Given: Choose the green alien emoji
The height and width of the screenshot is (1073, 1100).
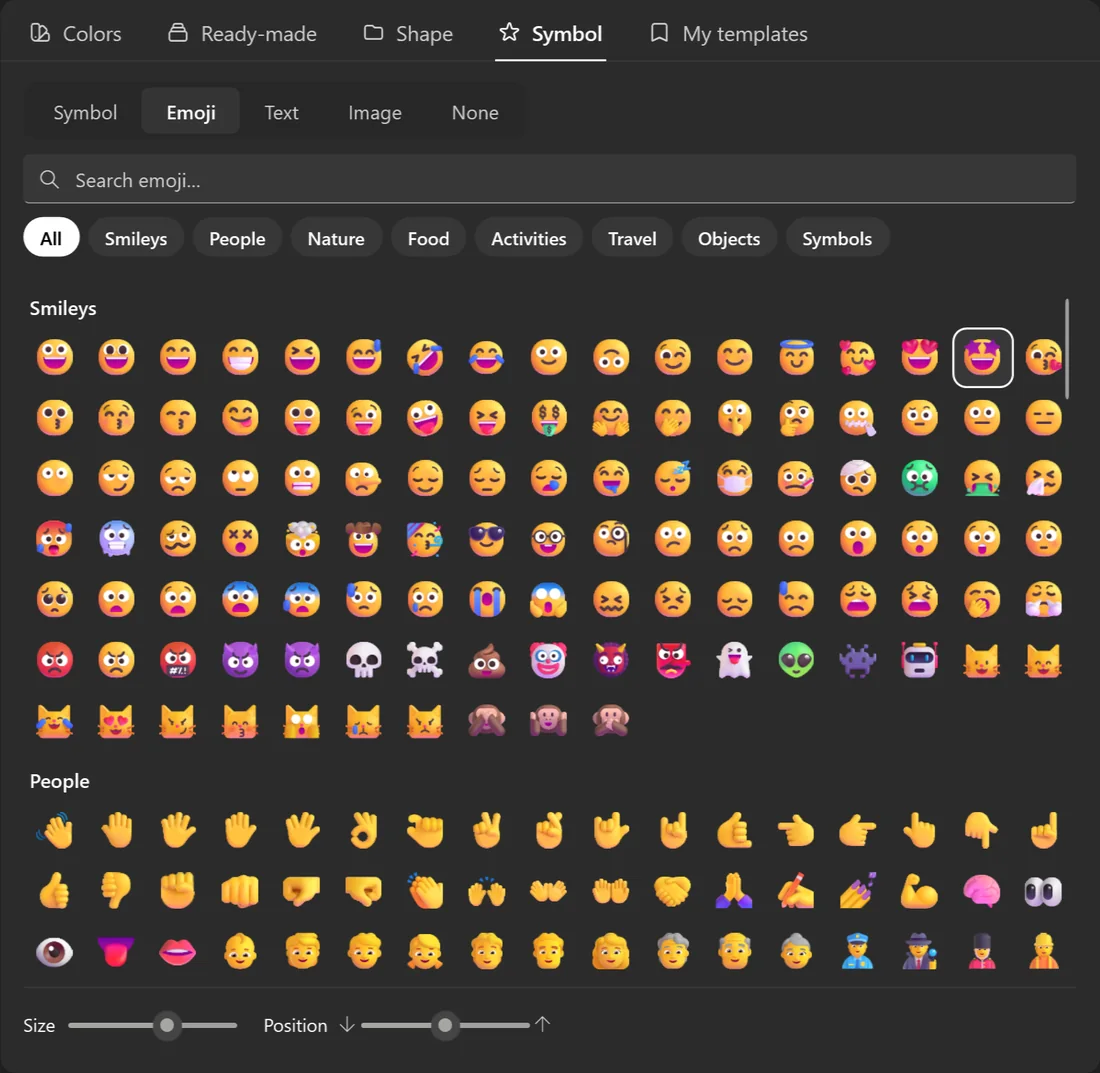Looking at the screenshot, I should pyautogui.click(x=796, y=660).
